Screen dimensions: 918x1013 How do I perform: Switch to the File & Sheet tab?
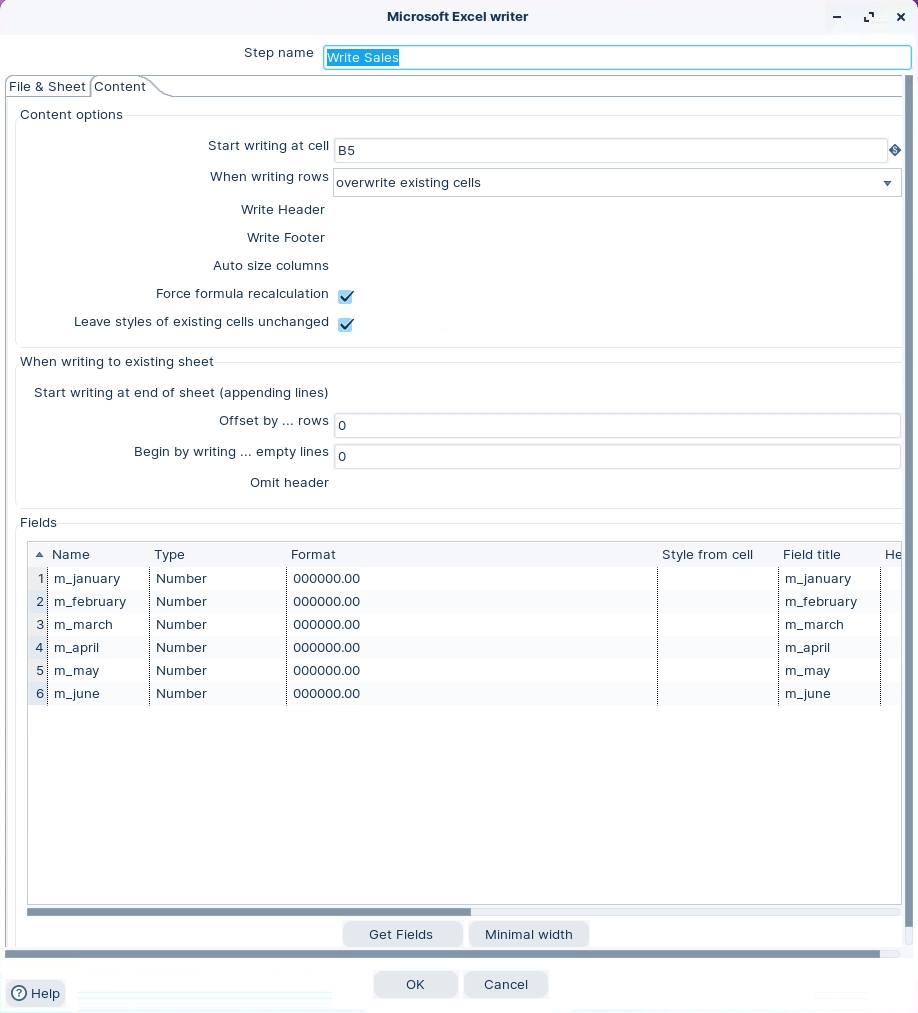[x=47, y=87]
